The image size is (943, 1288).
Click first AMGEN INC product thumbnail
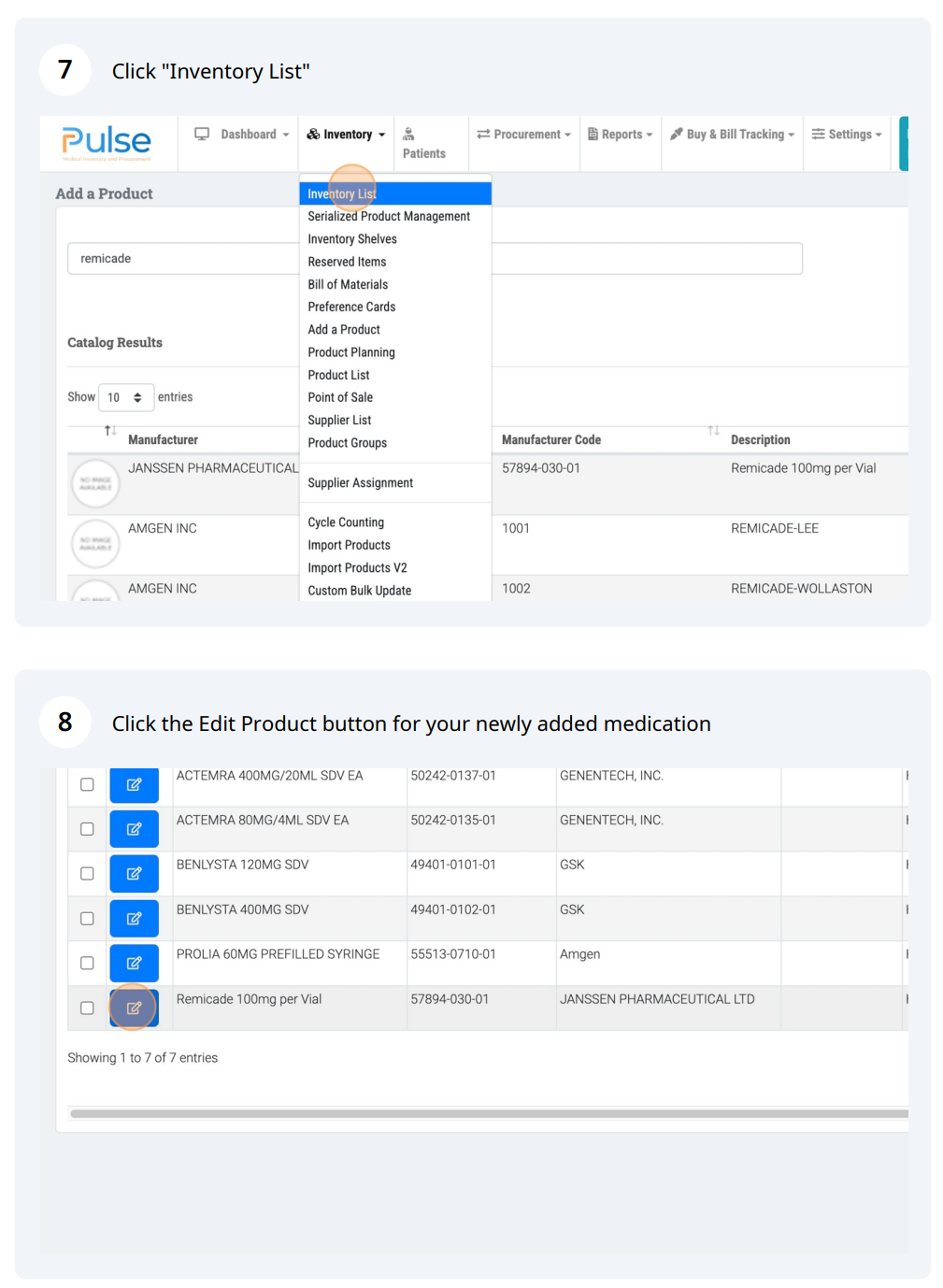coord(95,544)
